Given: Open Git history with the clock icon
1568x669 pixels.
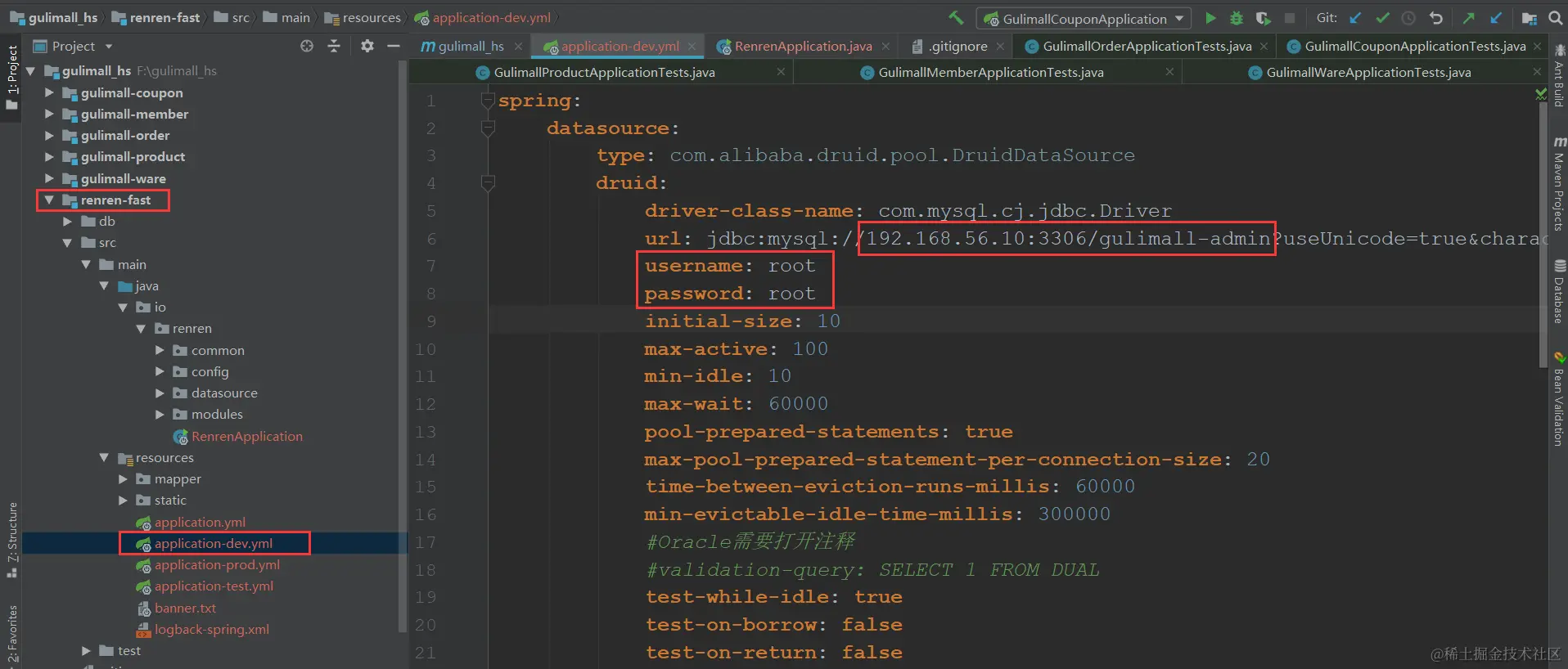Looking at the screenshot, I should coord(1408,18).
